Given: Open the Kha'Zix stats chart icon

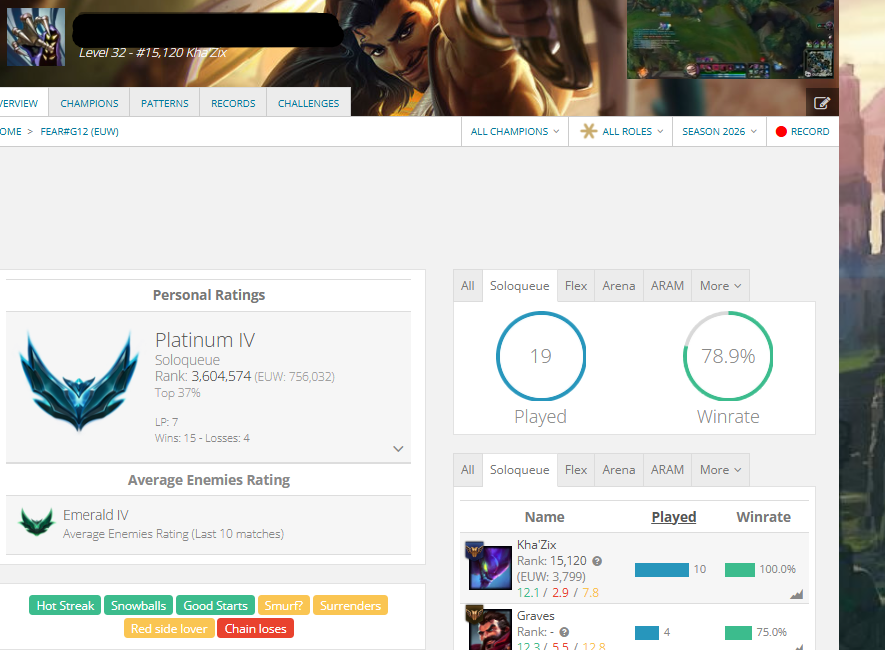Looking at the screenshot, I should pos(796,594).
